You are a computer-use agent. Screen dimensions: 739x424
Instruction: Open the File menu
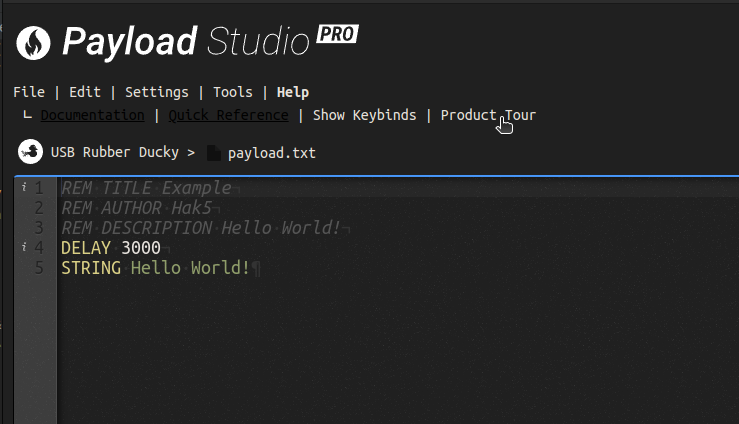click(x=29, y=92)
